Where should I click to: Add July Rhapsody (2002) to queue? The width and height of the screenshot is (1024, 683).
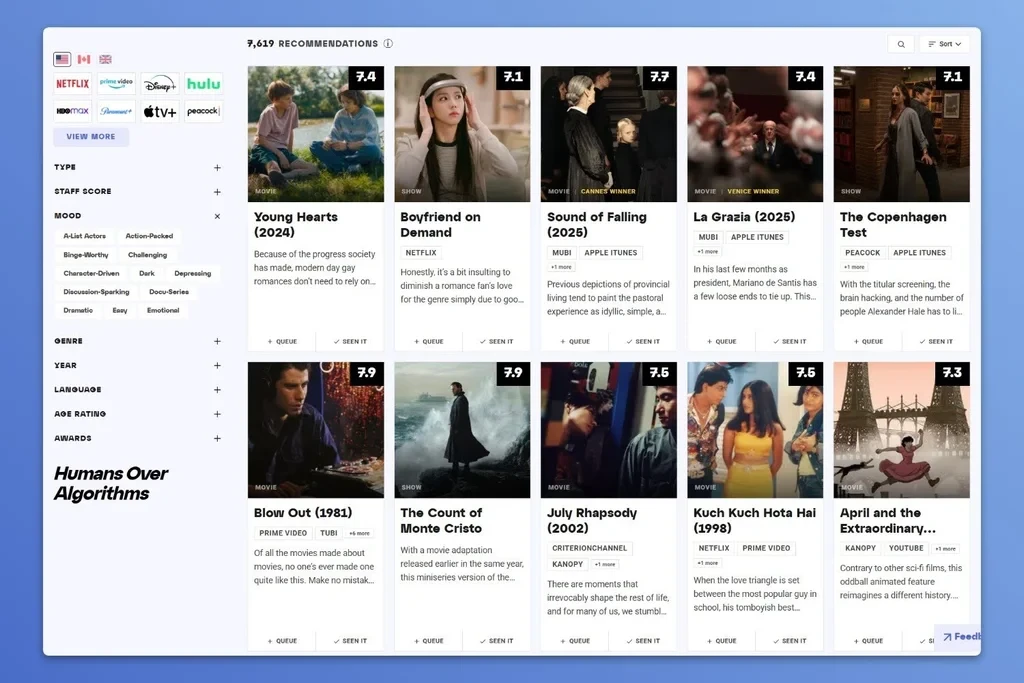[x=575, y=641]
